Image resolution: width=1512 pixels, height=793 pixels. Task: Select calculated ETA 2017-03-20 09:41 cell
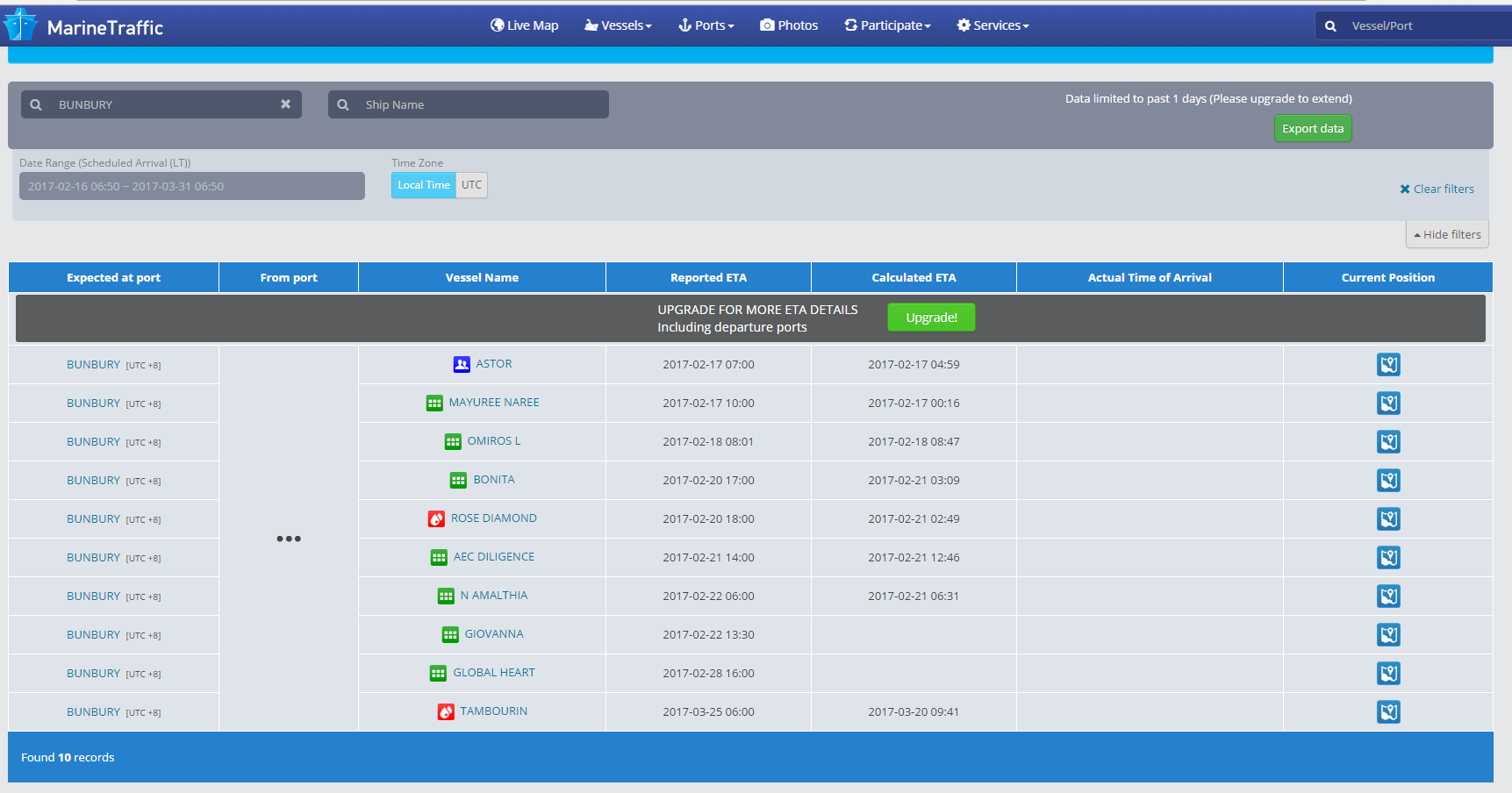tap(914, 712)
